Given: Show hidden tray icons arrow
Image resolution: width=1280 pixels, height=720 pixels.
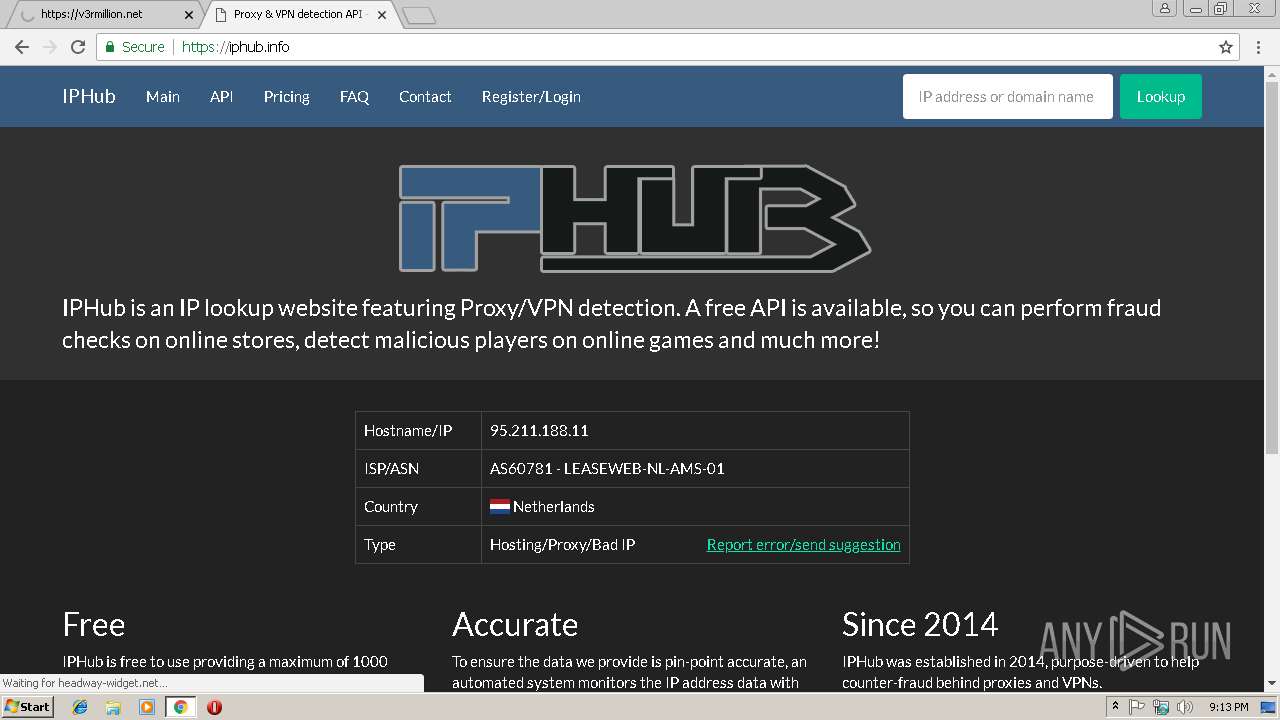Looking at the screenshot, I should pyautogui.click(x=1115, y=707).
